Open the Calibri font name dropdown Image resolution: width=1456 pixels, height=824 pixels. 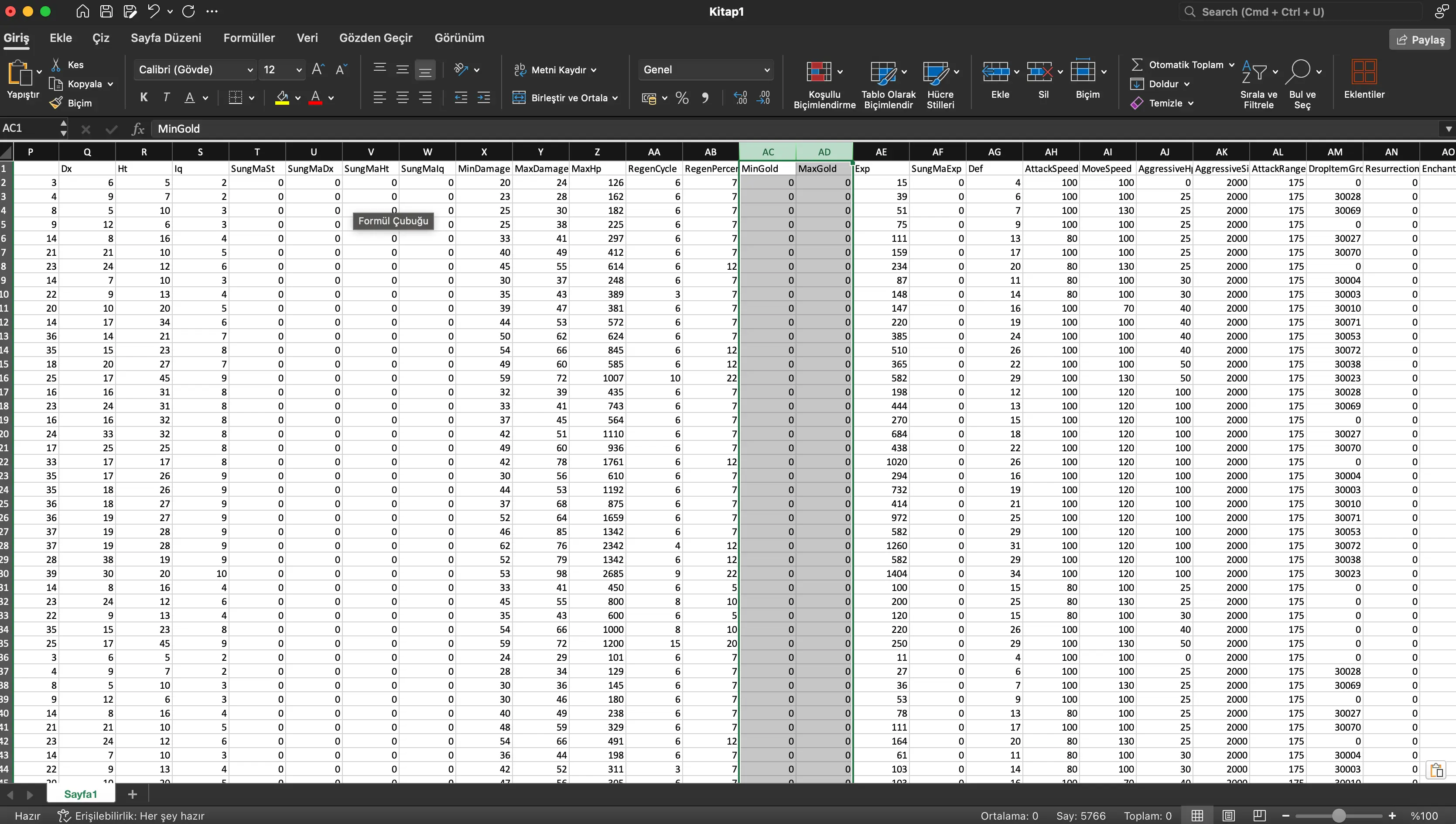click(x=250, y=69)
